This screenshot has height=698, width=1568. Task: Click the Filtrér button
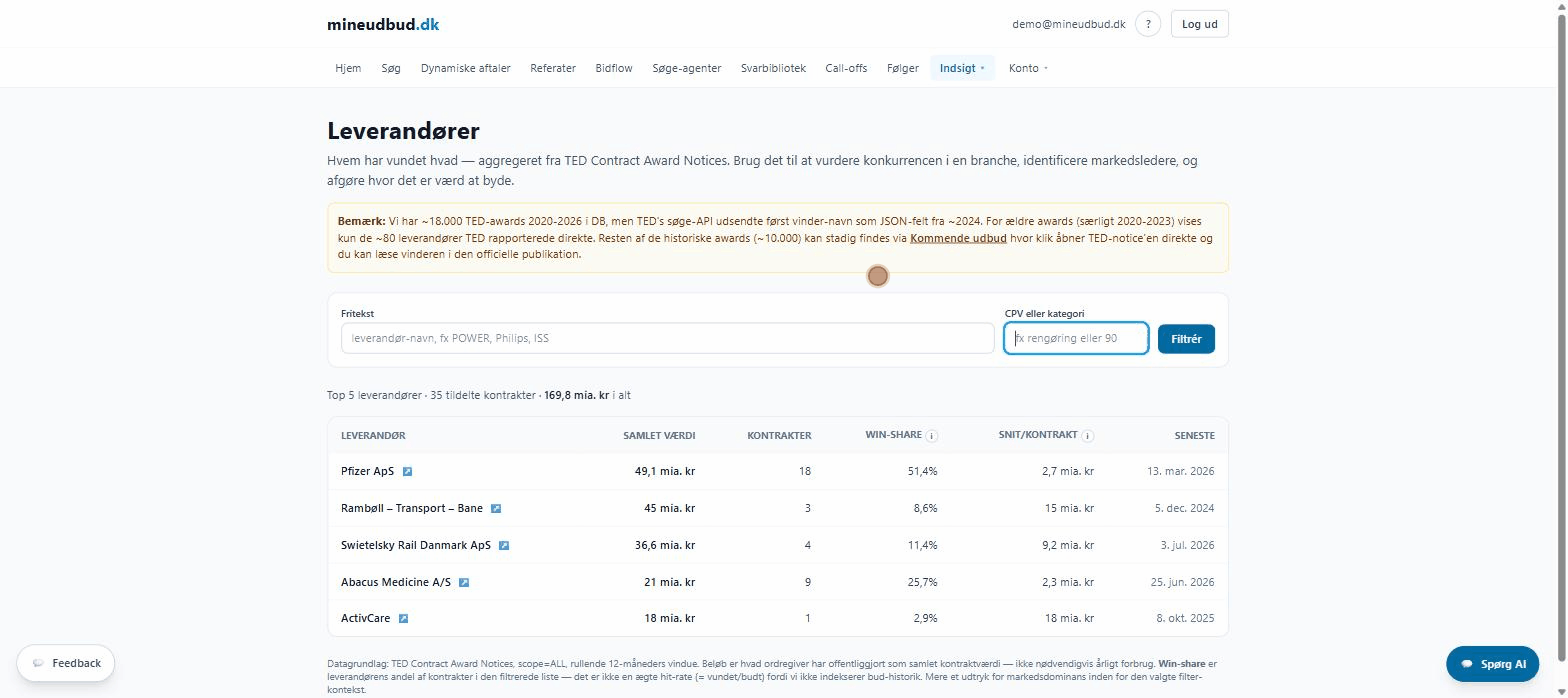coord(1186,338)
